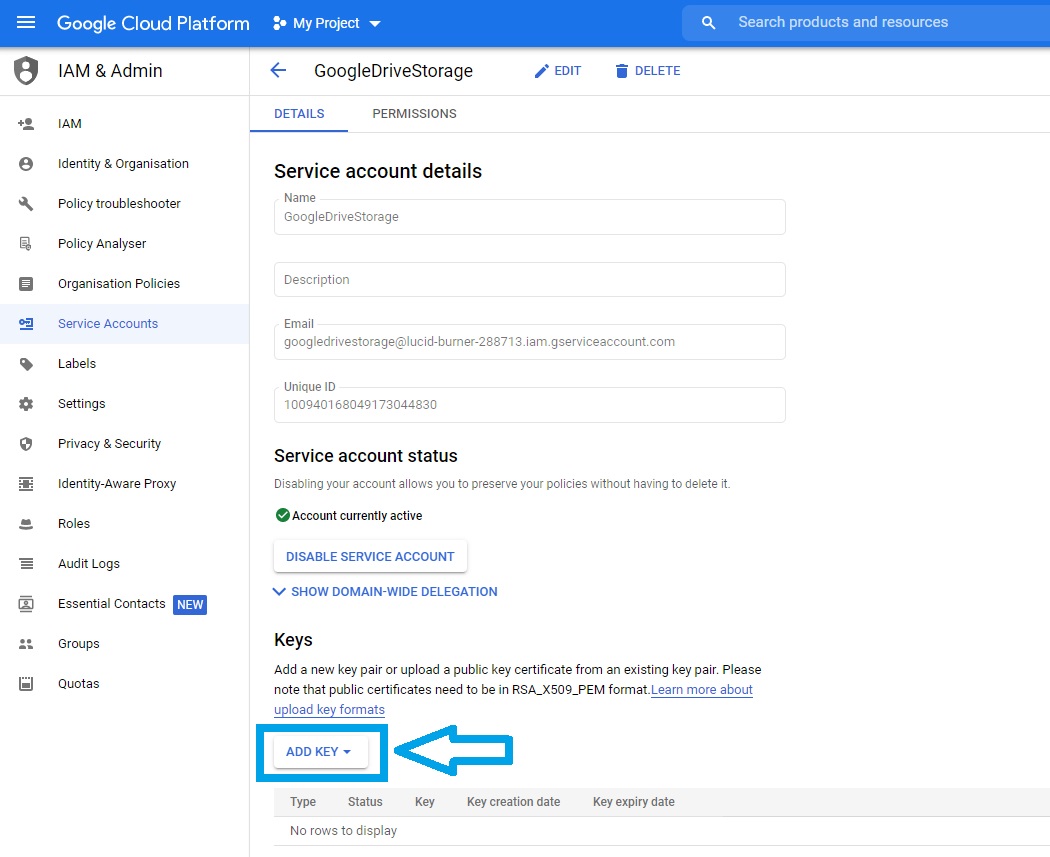Click the Organisation Policies list icon
This screenshot has width=1050, height=857.
point(26,284)
